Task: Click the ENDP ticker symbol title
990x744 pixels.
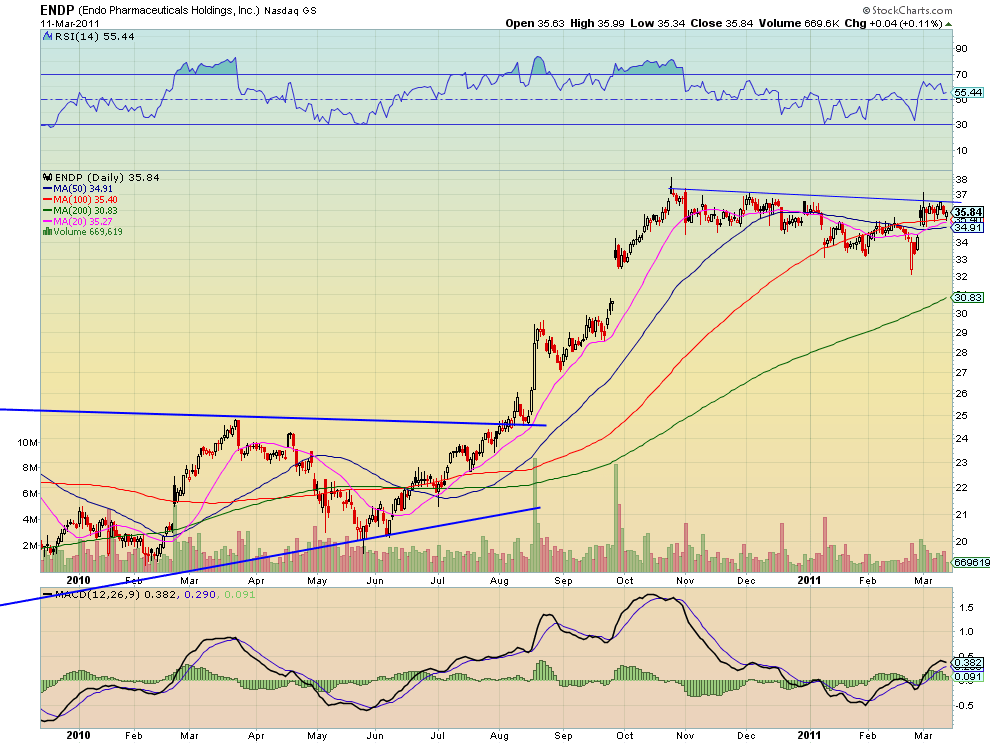Action: [x=57, y=10]
